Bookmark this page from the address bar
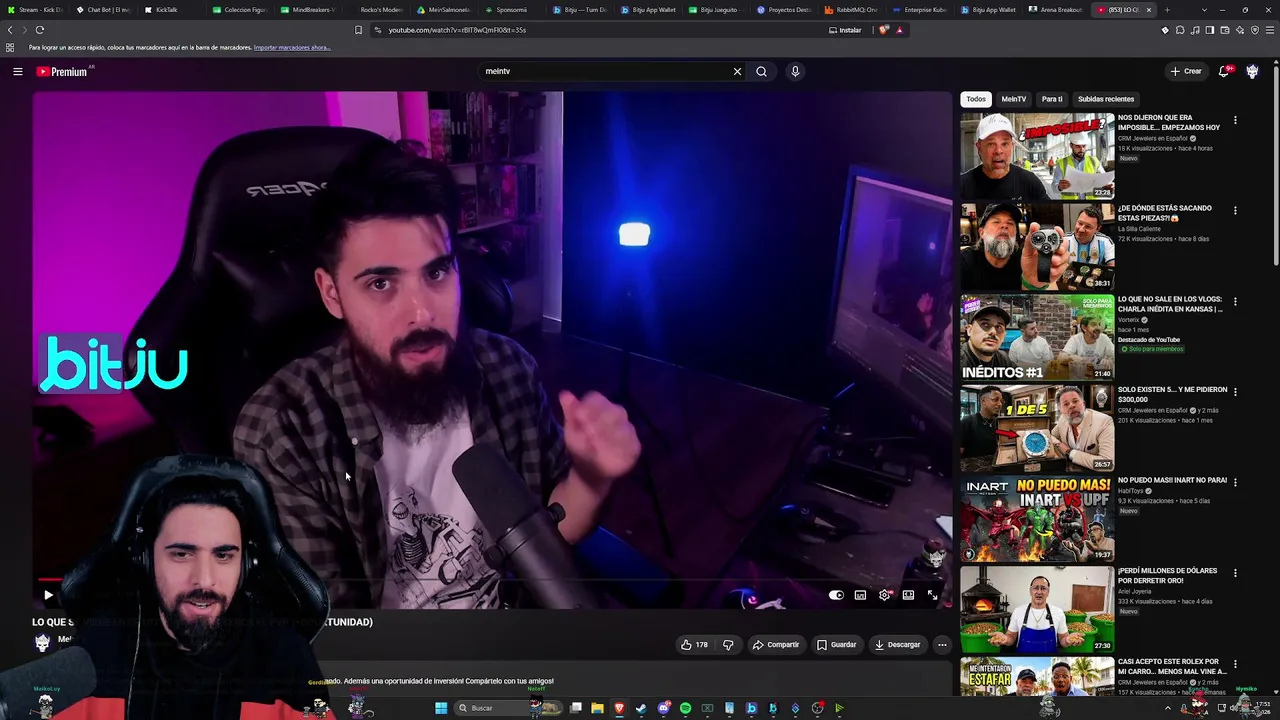The image size is (1280, 720). click(358, 30)
